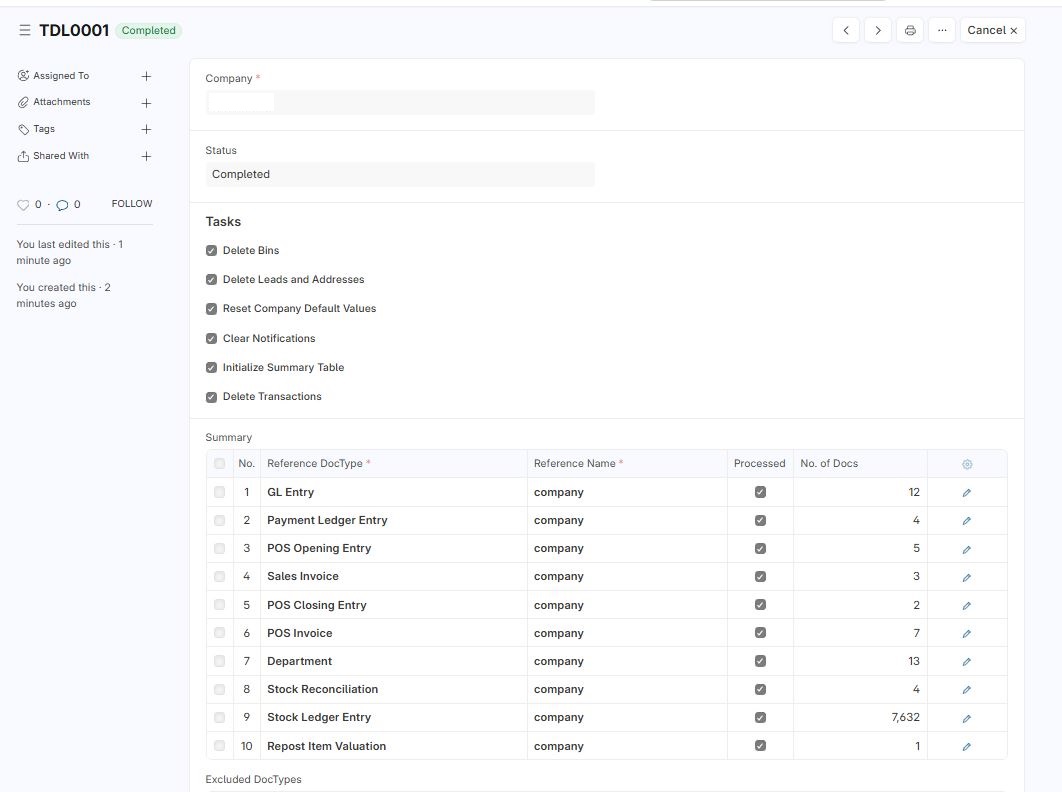Click the print icon

[910, 30]
